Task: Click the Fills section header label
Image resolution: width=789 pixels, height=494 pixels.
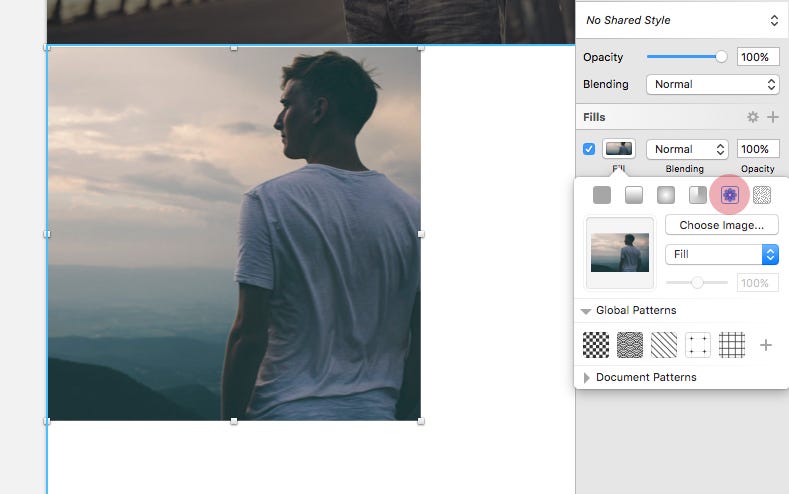Action: [x=594, y=117]
